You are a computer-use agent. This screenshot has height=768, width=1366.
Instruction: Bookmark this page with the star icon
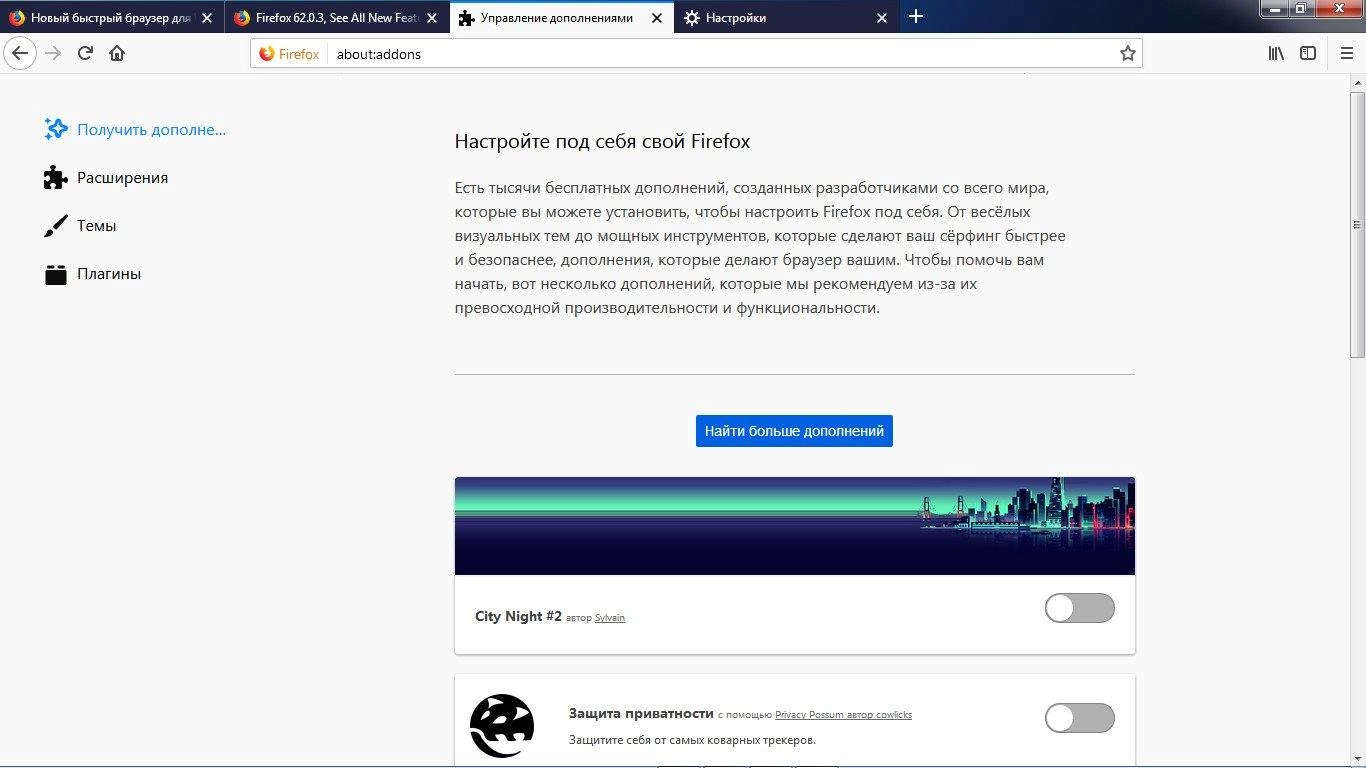click(x=1128, y=54)
